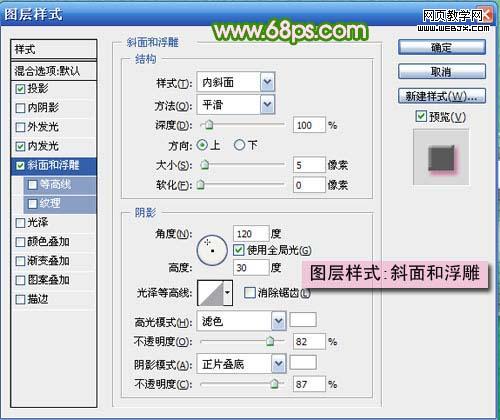Select the 斜面和浮雕 list entry label
This screenshot has height=420, width=500.
coord(53,165)
